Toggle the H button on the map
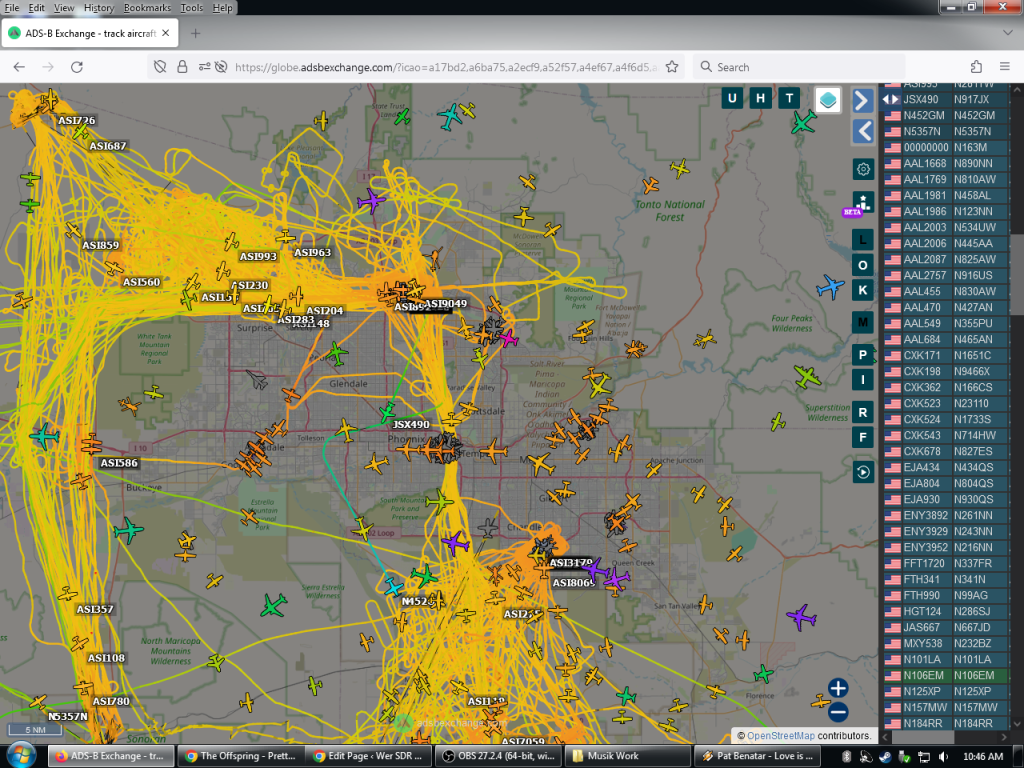Viewport: 1024px width, 768px height. [x=760, y=99]
